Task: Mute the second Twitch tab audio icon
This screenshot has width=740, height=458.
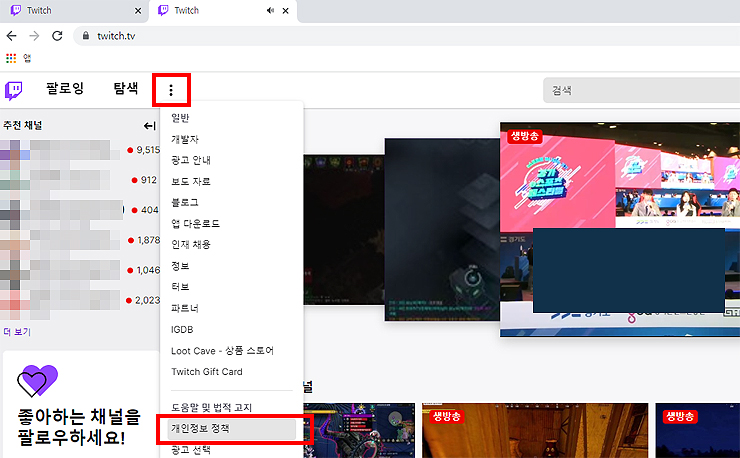Action: coord(270,10)
